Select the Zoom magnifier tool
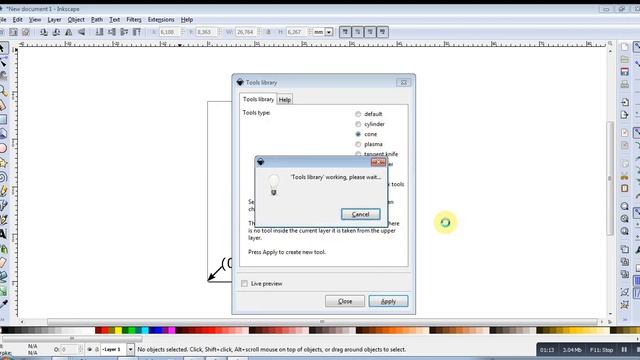The height and width of the screenshot is (360, 640). 3,91
